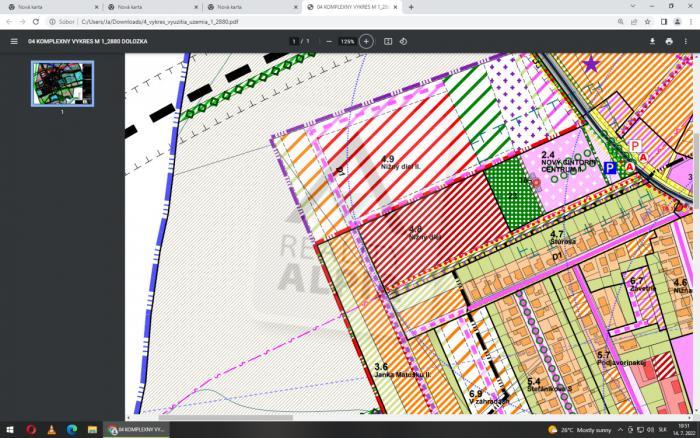Click the fit to page button
The image size is (700, 438).
388,41
